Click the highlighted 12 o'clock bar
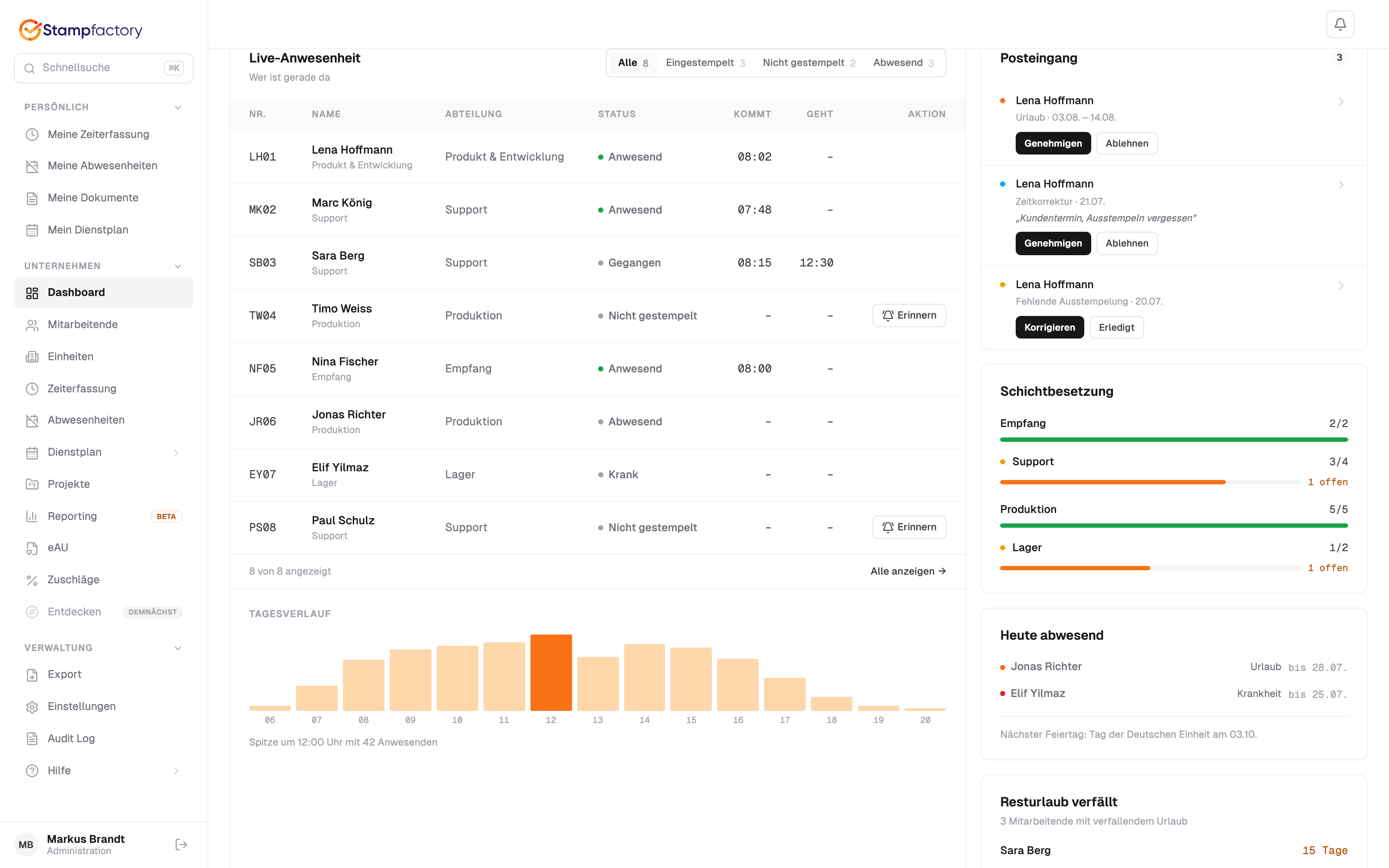 (x=550, y=672)
